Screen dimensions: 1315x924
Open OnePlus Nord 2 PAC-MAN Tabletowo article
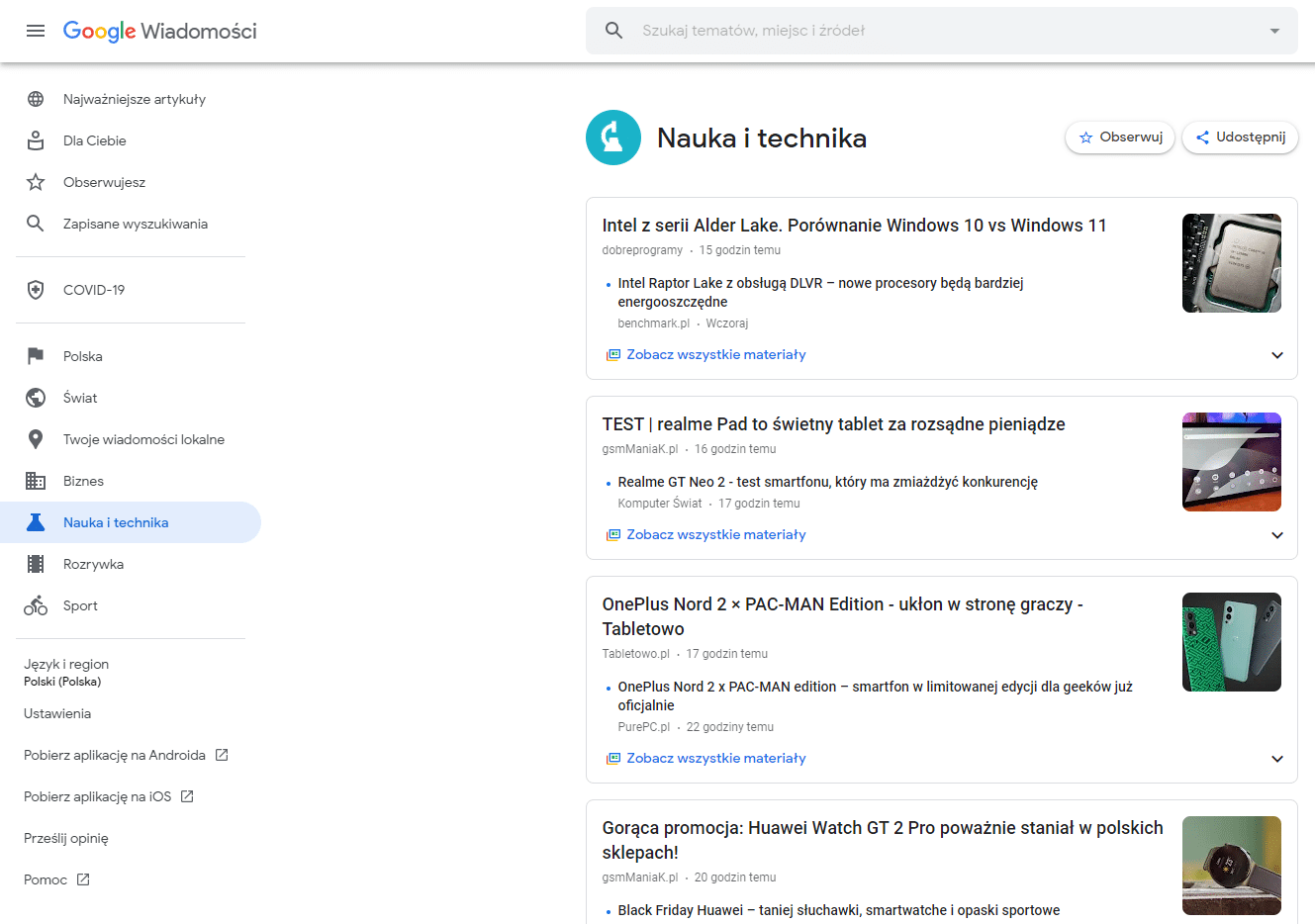click(x=842, y=616)
